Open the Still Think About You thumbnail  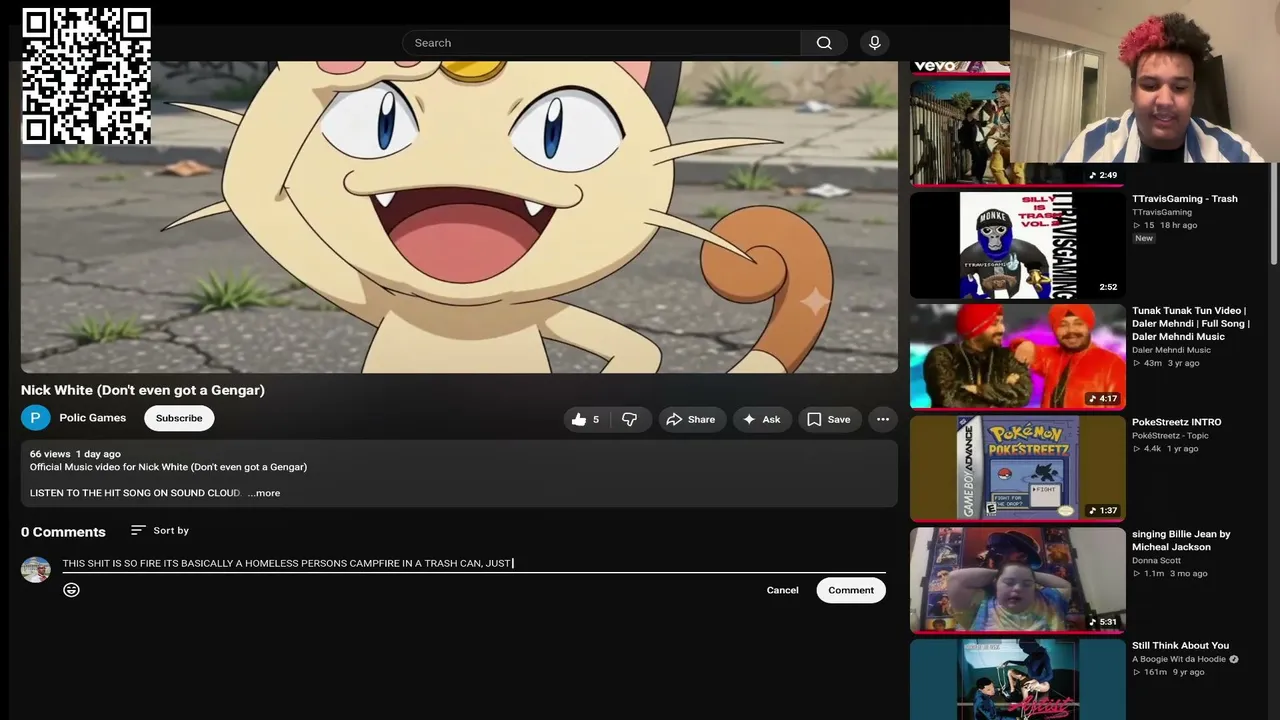click(1017, 679)
